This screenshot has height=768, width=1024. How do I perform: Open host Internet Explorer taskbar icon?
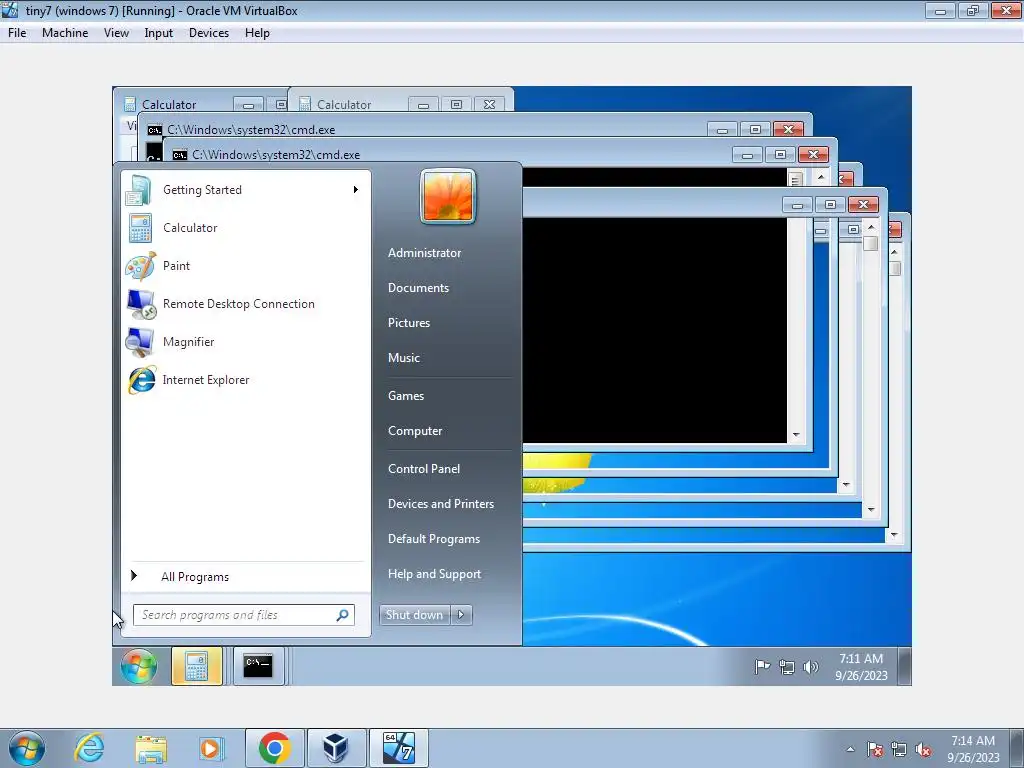point(89,748)
